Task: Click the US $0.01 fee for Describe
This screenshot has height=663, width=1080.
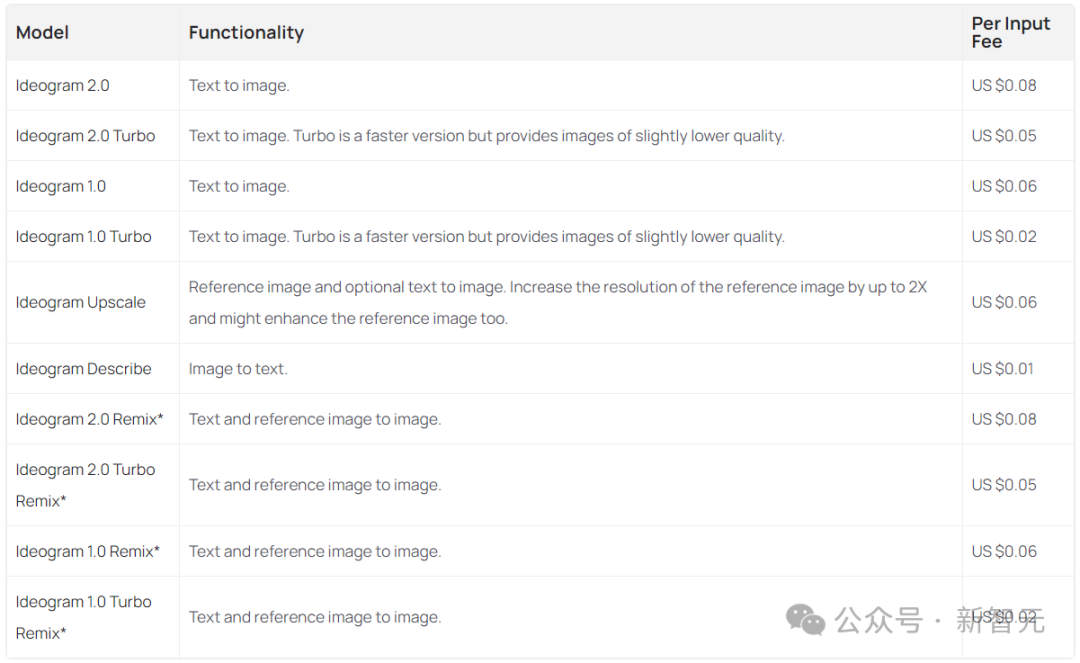Action: point(1004,369)
